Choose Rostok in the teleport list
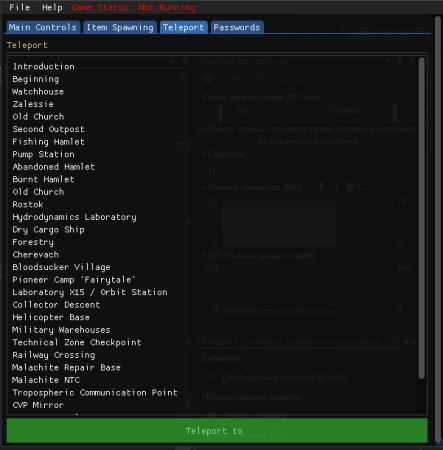Image resolution: width=443 pixels, height=450 pixels. click(x=28, y=204)
